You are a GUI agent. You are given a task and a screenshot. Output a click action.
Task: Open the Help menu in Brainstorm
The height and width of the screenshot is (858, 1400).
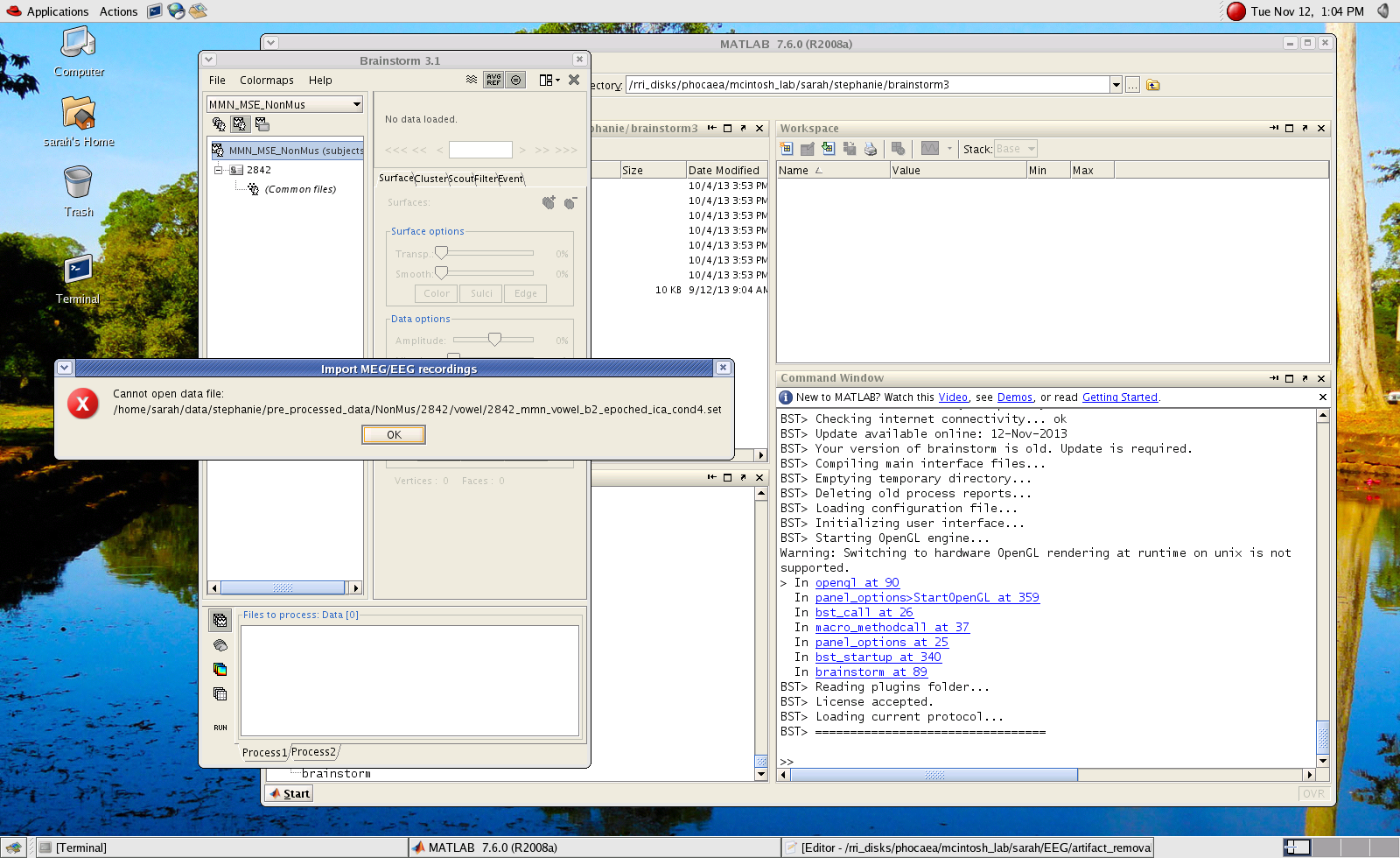(320, 80)
